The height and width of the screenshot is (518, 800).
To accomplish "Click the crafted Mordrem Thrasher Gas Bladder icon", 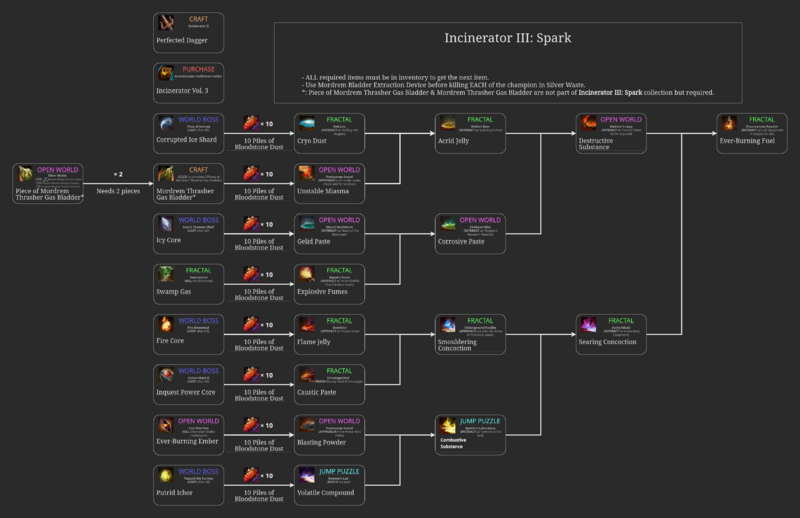I will (x=166, y=174).
